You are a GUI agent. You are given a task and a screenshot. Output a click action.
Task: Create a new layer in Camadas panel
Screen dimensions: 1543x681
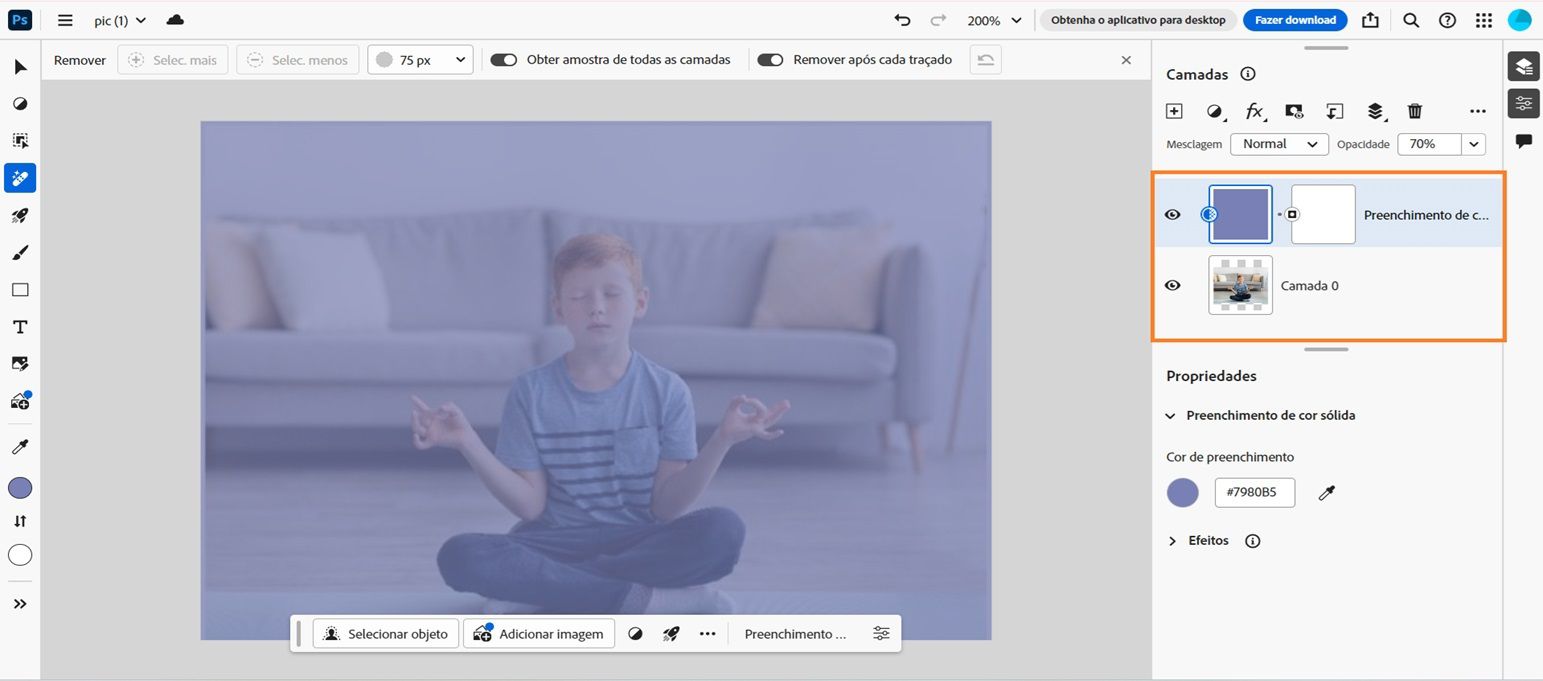pos(1174,111)
